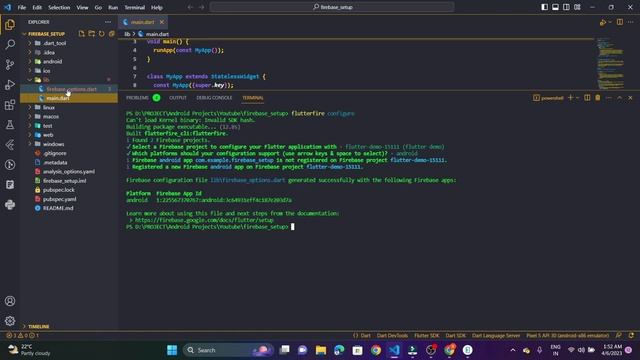The height and width of the screenshot is (360, 640).
Task: Toggle the primary side bar layout
Action: tap(544, 7)
